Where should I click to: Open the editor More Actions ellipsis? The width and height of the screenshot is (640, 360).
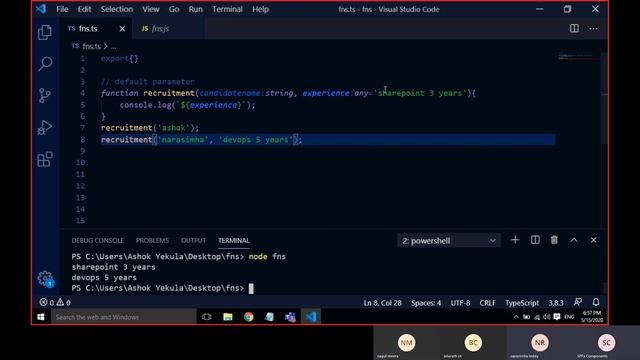[x=593, y=29]
